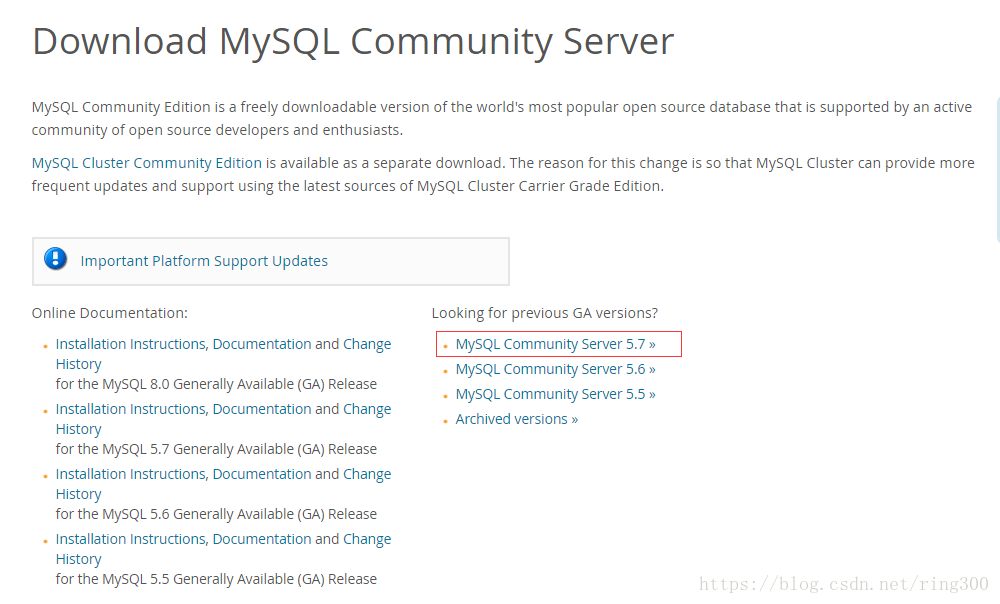This screenshot has width=1000, height=604.
Task: View Change History for MySQL 5.7
Action: pos(367,409)
